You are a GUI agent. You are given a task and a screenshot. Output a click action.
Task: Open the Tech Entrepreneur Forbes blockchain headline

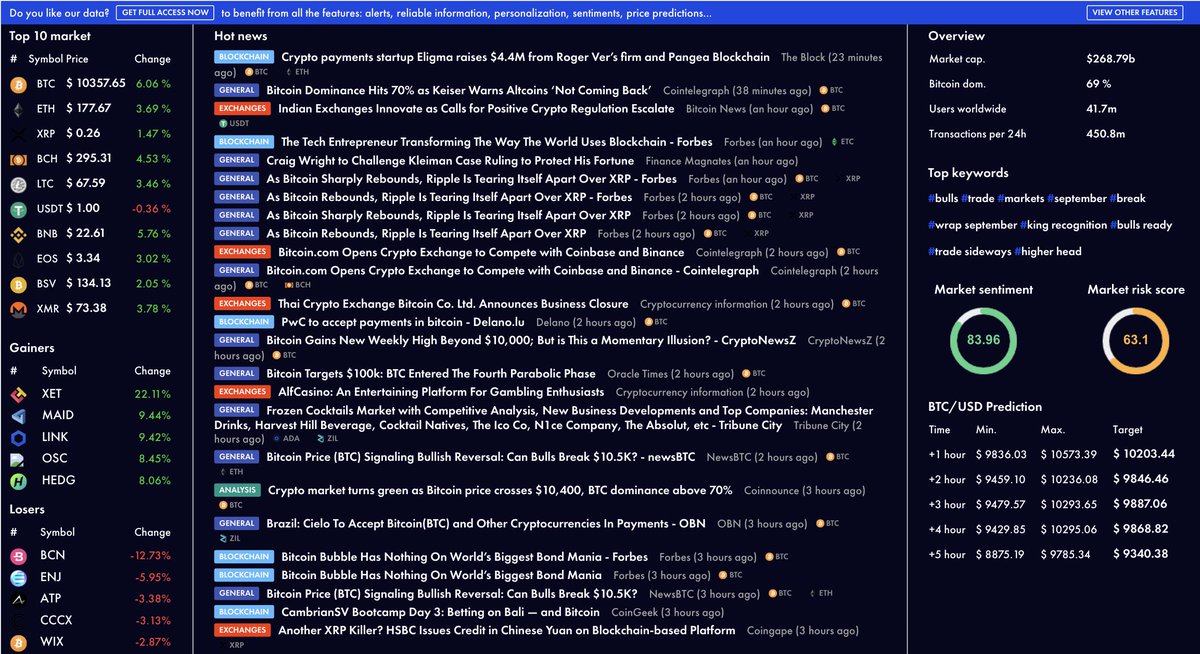[497, 142]
